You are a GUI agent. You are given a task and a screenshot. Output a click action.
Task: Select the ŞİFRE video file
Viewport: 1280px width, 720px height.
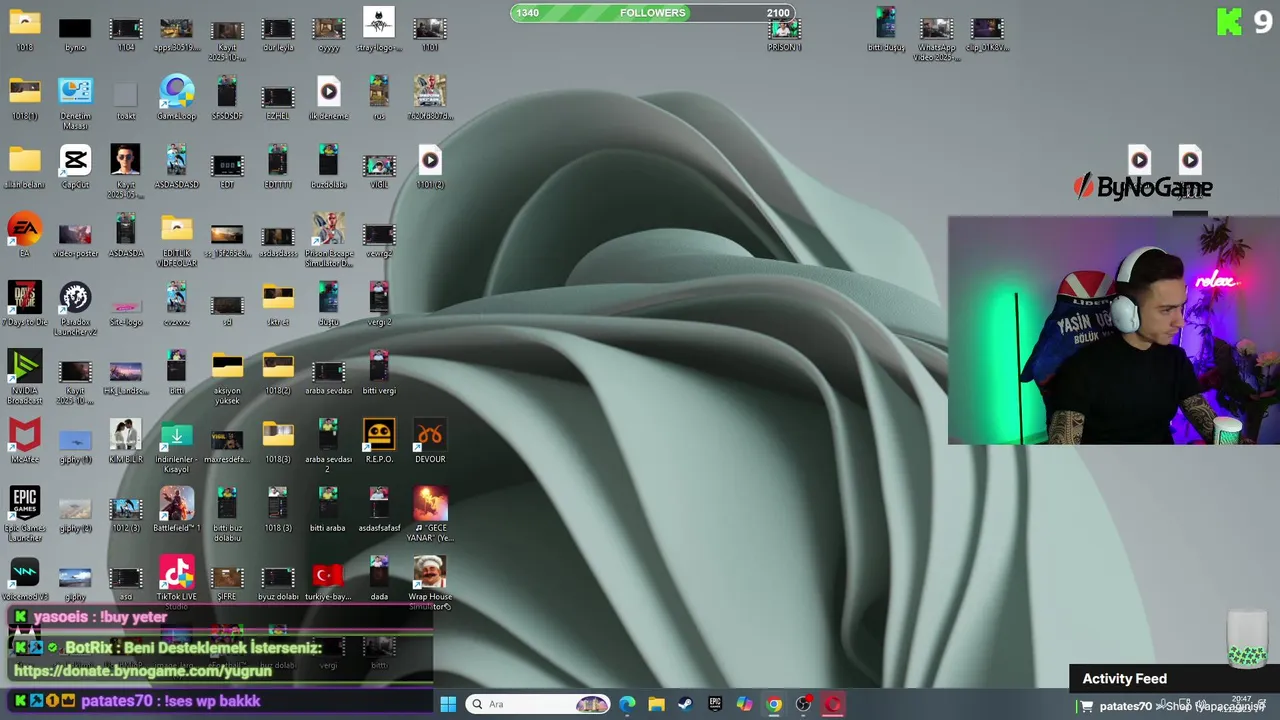click(x=227, y=583)
